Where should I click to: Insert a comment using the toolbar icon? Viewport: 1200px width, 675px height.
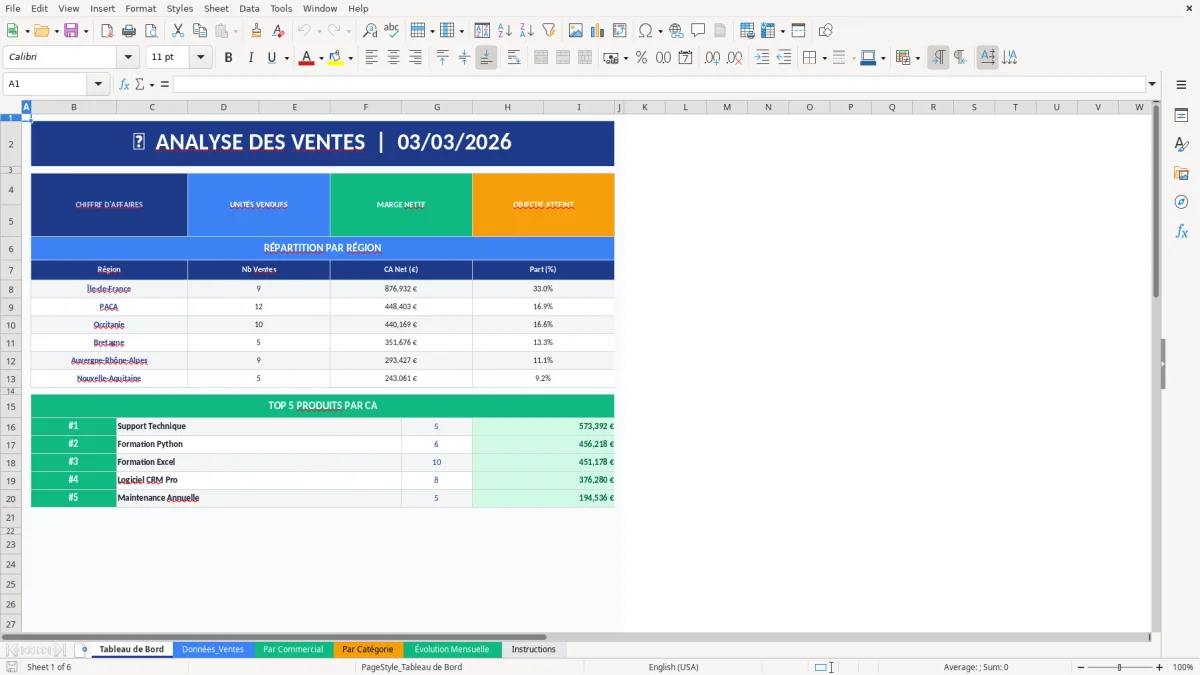[x=699, y=30]
